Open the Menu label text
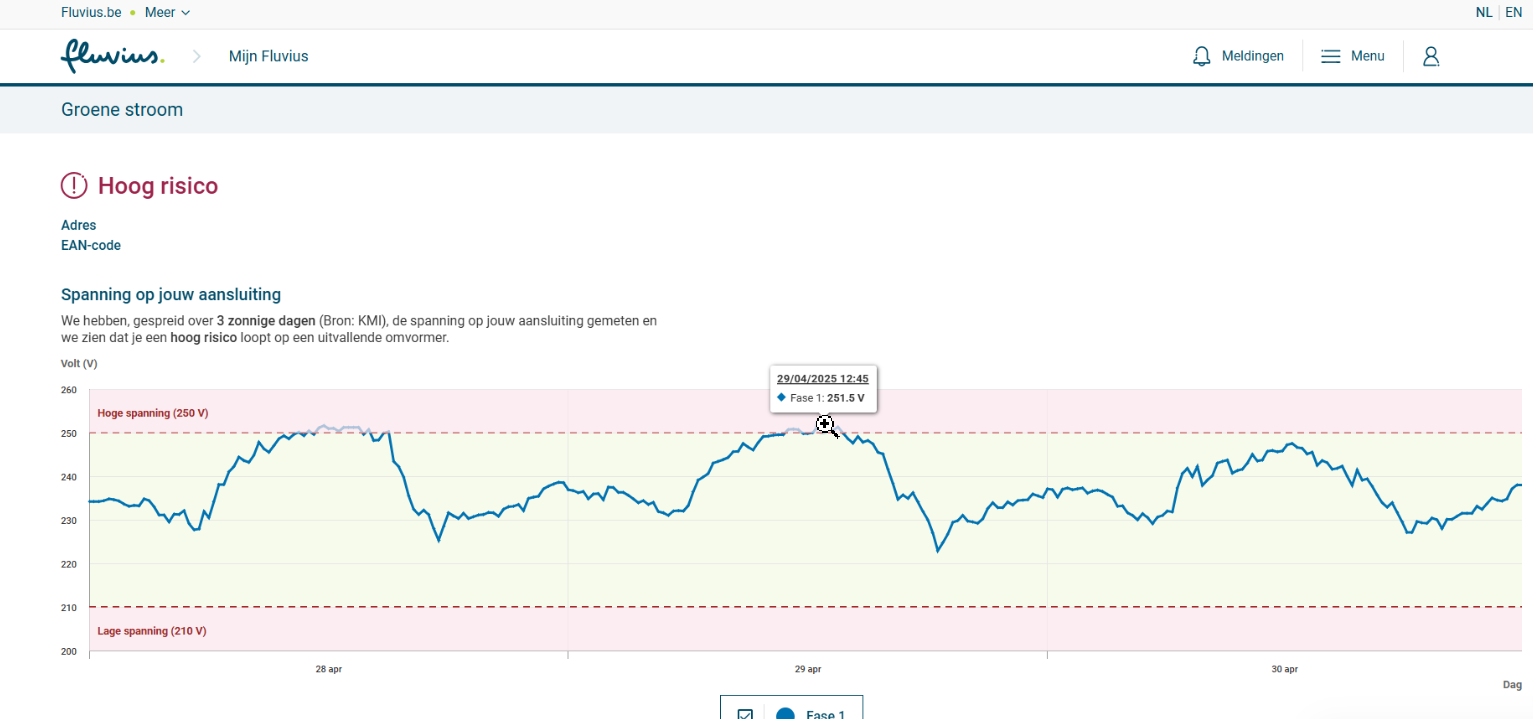The height and width of the screenshot is (719, 1533). pyautogui.click(x=1367, y=56)
